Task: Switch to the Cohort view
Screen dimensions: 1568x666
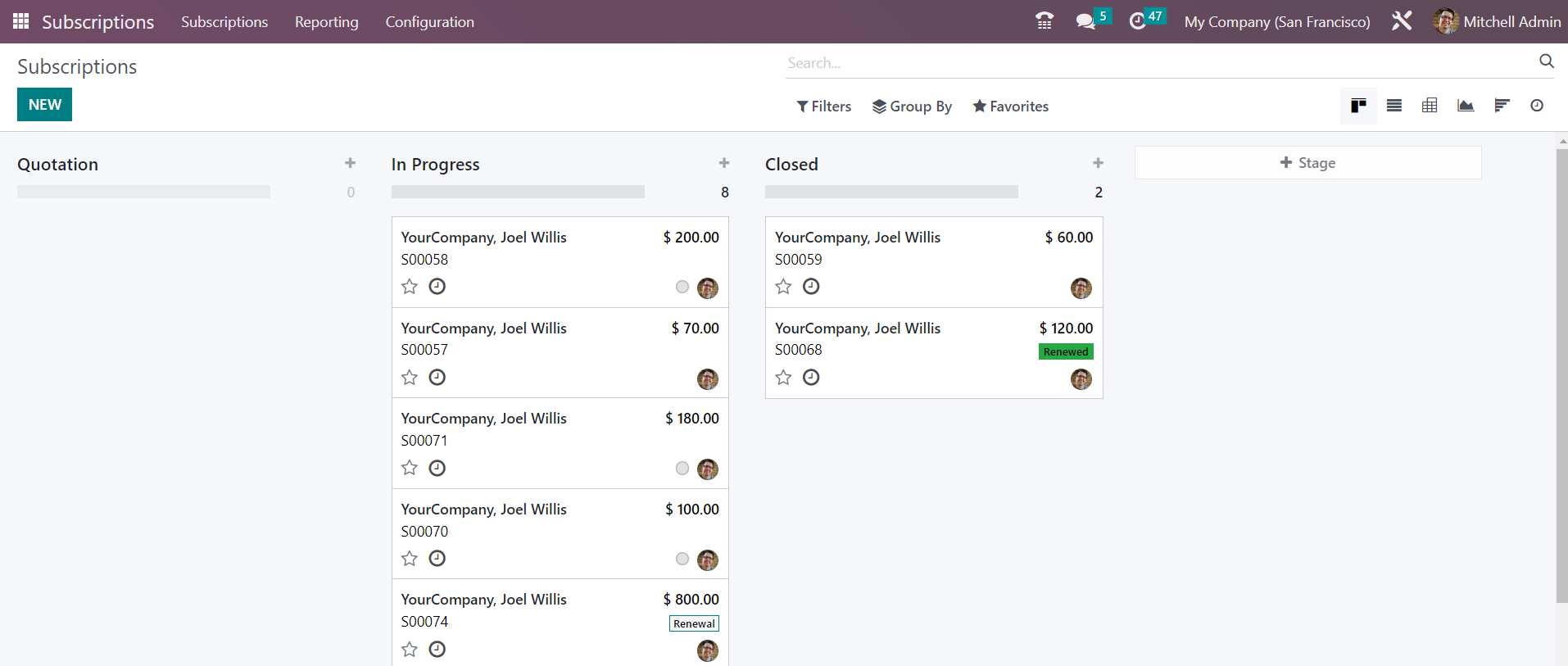Action: point(1502,106)
